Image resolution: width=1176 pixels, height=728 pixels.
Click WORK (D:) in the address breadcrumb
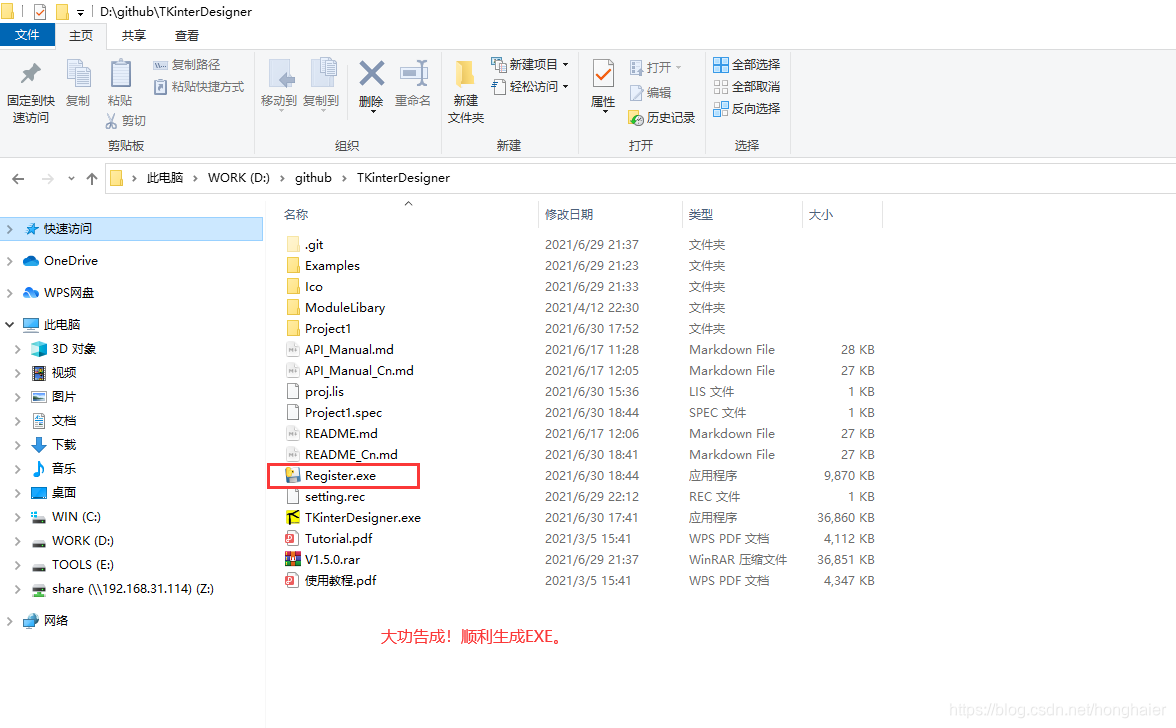point(238,178)
